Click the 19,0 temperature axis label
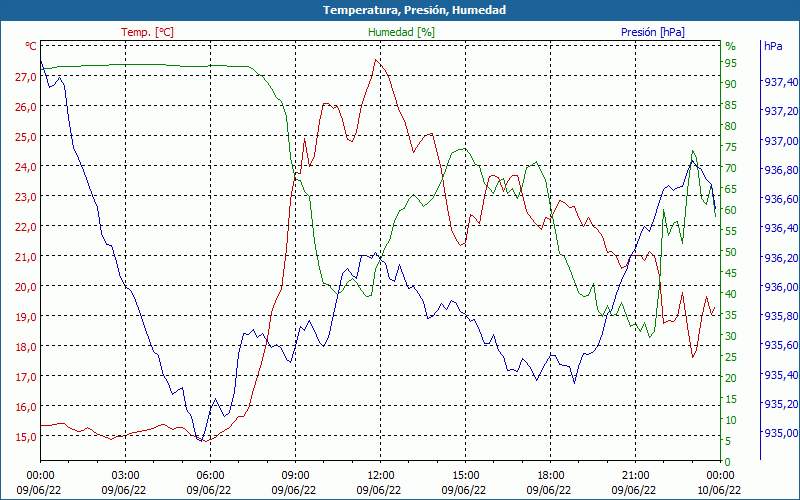800x500 pixels. tap(26, 316)
